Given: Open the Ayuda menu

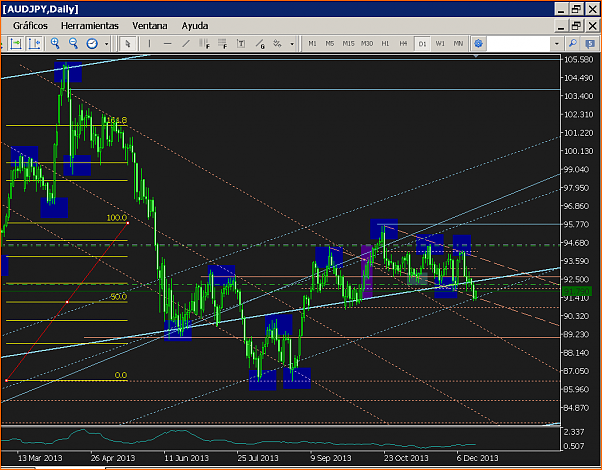Looking at the screenshot, I should click(195, 26).
